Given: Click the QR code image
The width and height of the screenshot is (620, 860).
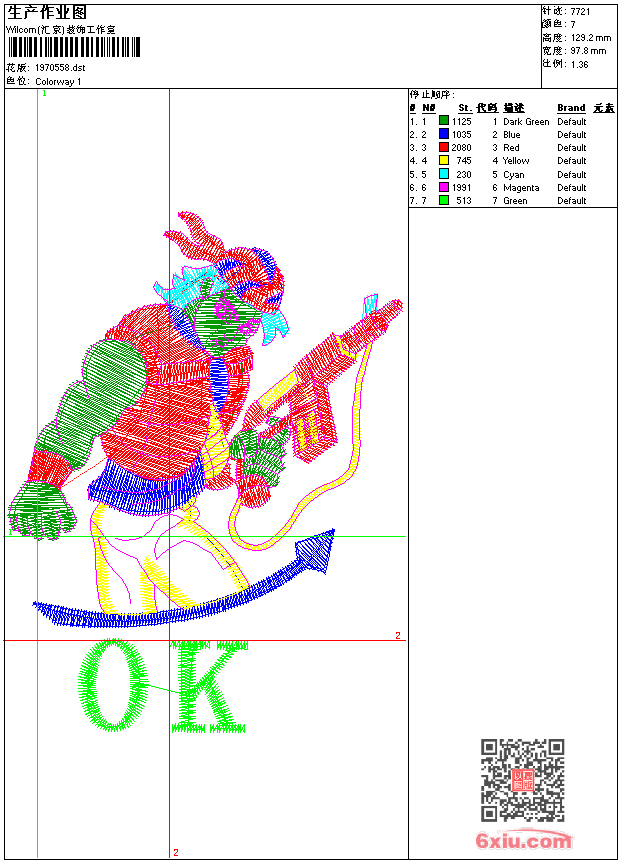Looking at the screenshot, I should point(522,780).
